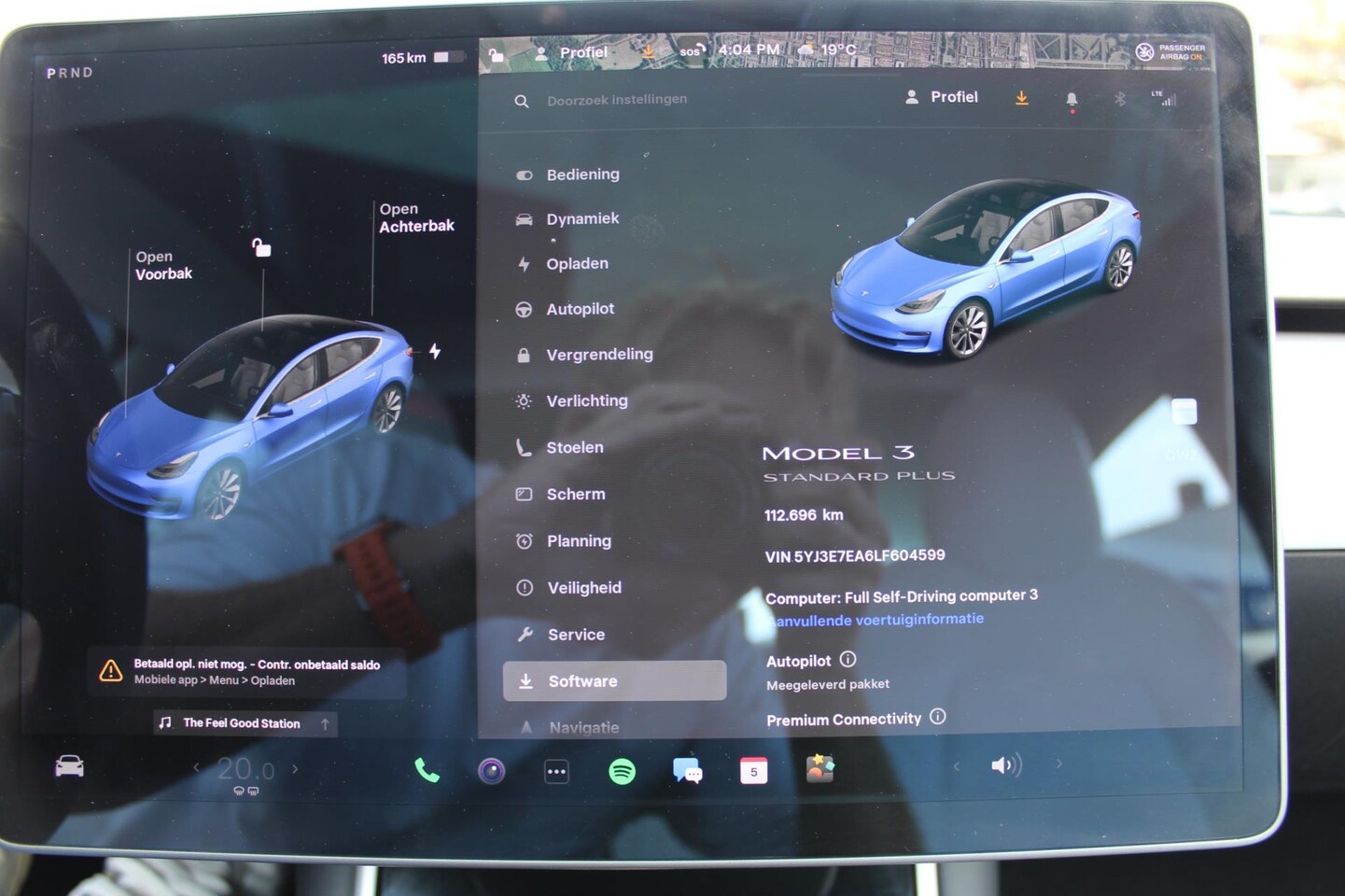Open notifications bell icon
This screenshot has height=896, width=1345.
[1072, 99]
